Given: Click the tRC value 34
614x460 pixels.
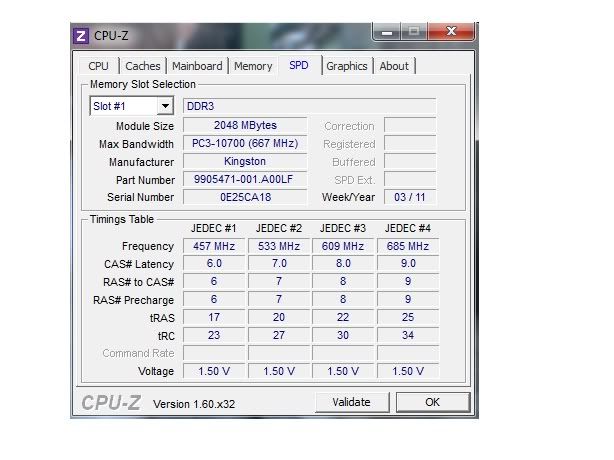Looking at the screenshot, I should [408, 335].
